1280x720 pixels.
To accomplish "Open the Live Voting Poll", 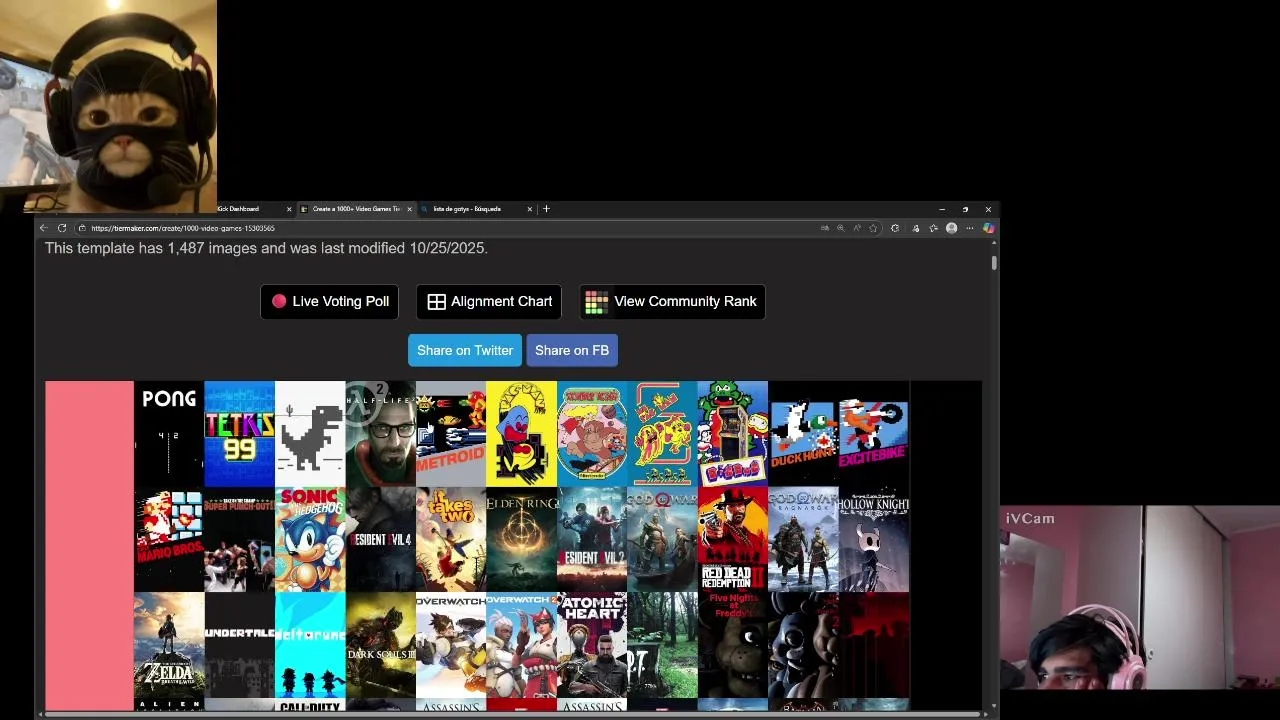I will (330, 301).
